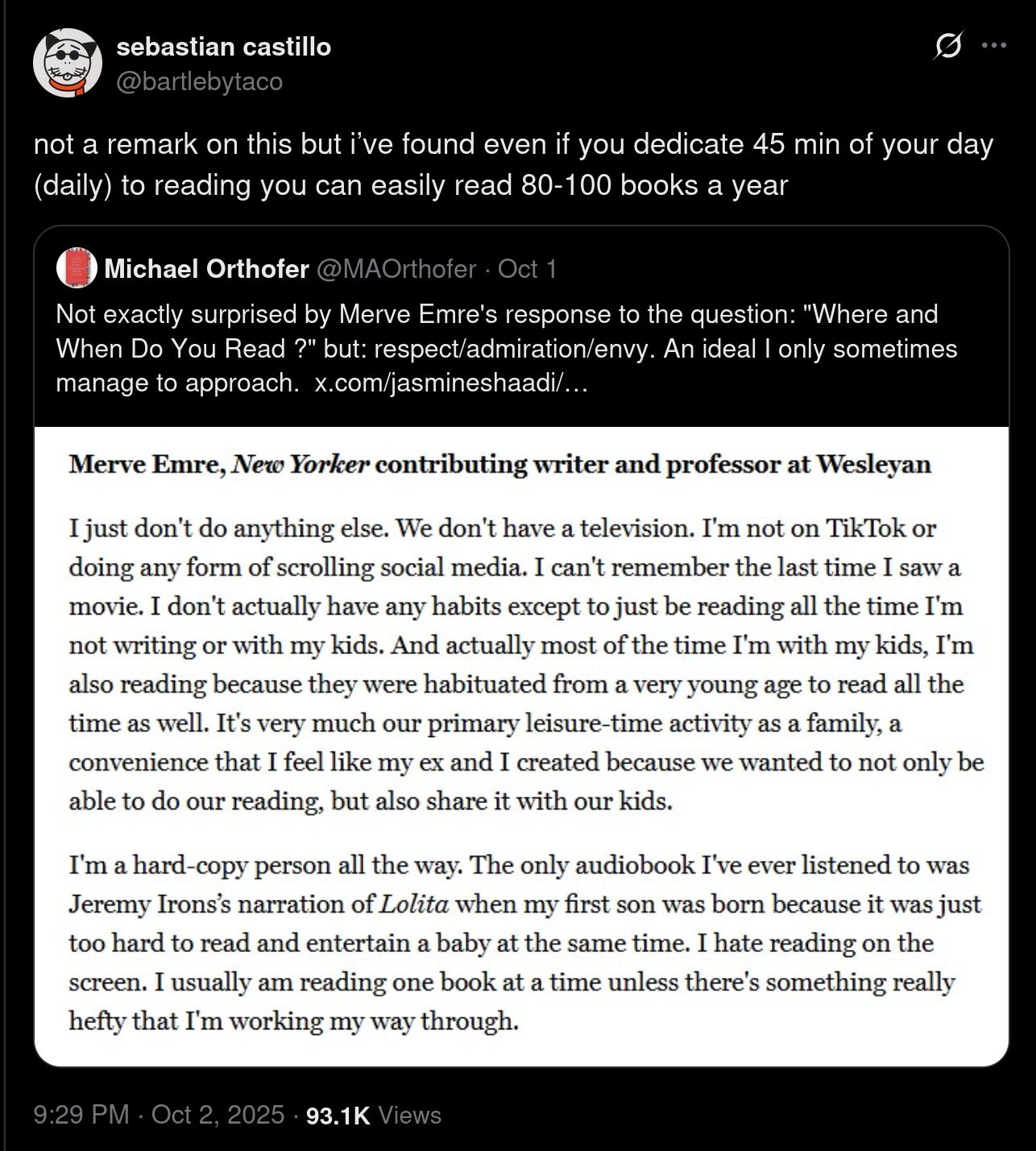Click the main post text about 80-100 books
The width and height of the screenshot is (1036, 1151).
tap(513, 164)
